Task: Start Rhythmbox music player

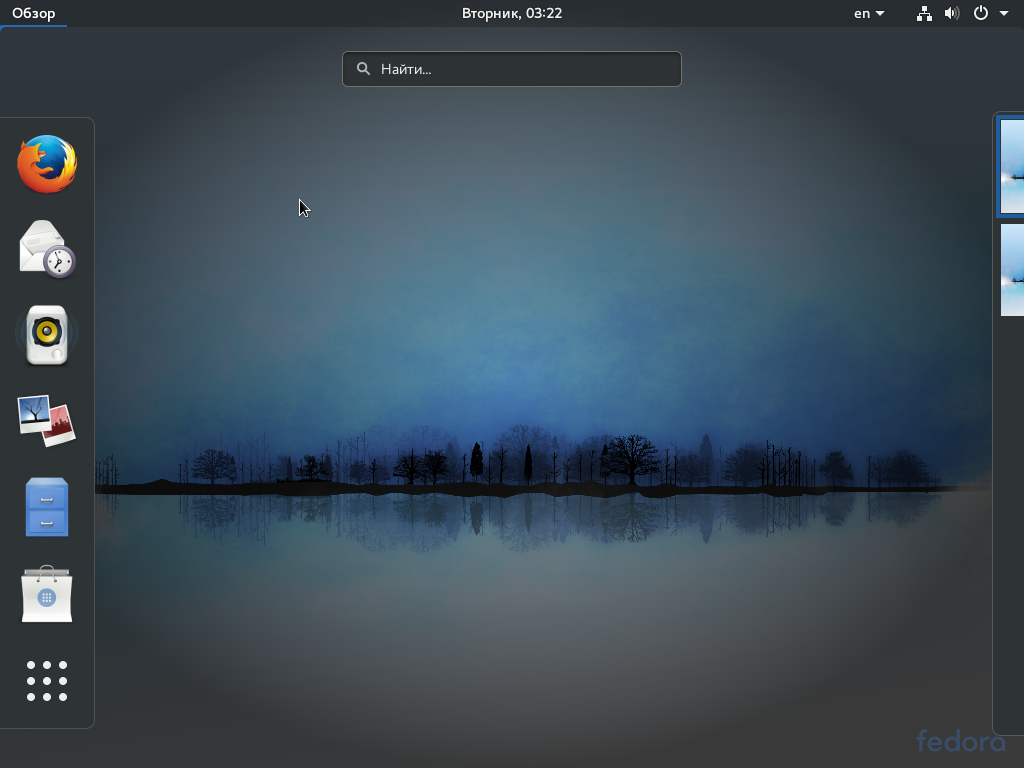Action: [47, 334]
